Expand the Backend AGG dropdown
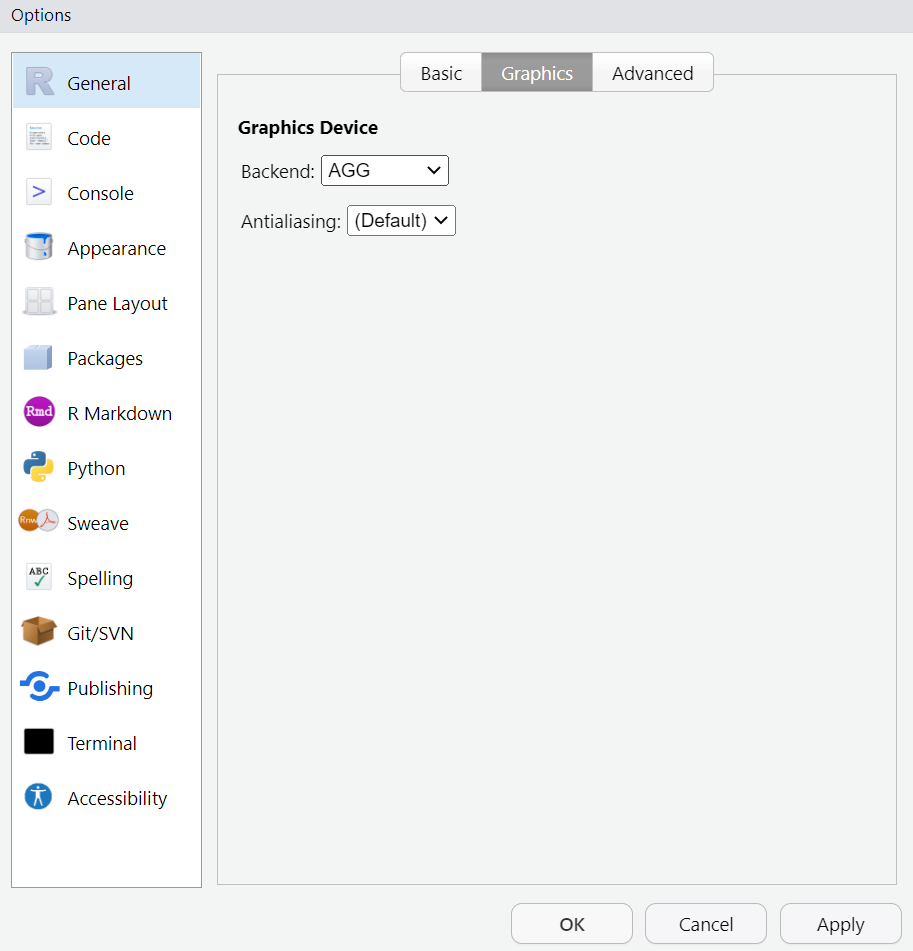The width and height of the screenshot is (913, 951). pyautogui.click(x=385, y=171)
